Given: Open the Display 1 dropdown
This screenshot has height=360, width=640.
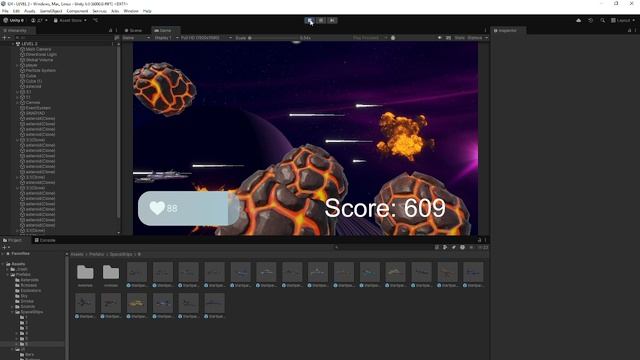Looking at the screenshot, I should coord(166,38).
